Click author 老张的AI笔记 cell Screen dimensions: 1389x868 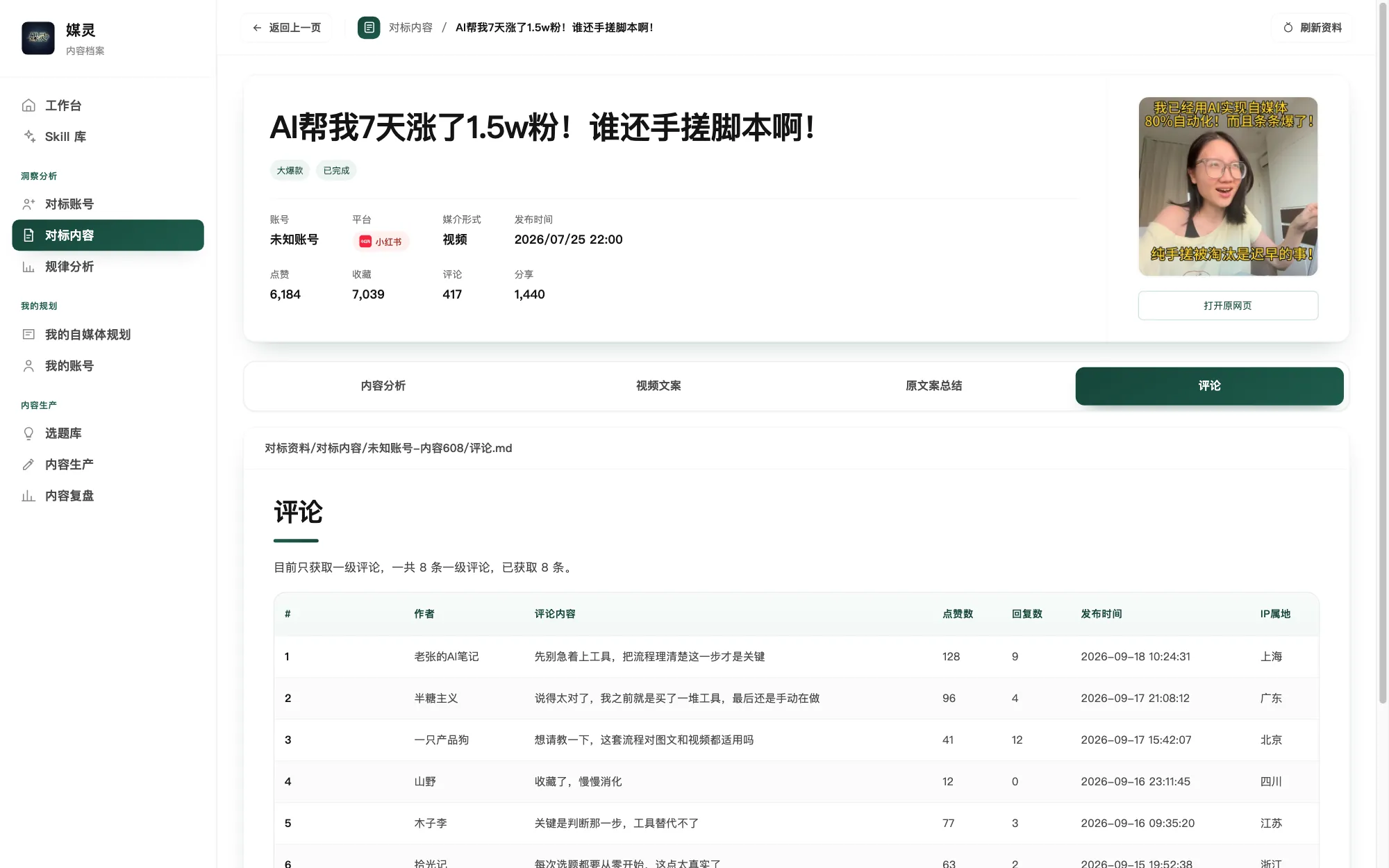(x=447, y=657)
